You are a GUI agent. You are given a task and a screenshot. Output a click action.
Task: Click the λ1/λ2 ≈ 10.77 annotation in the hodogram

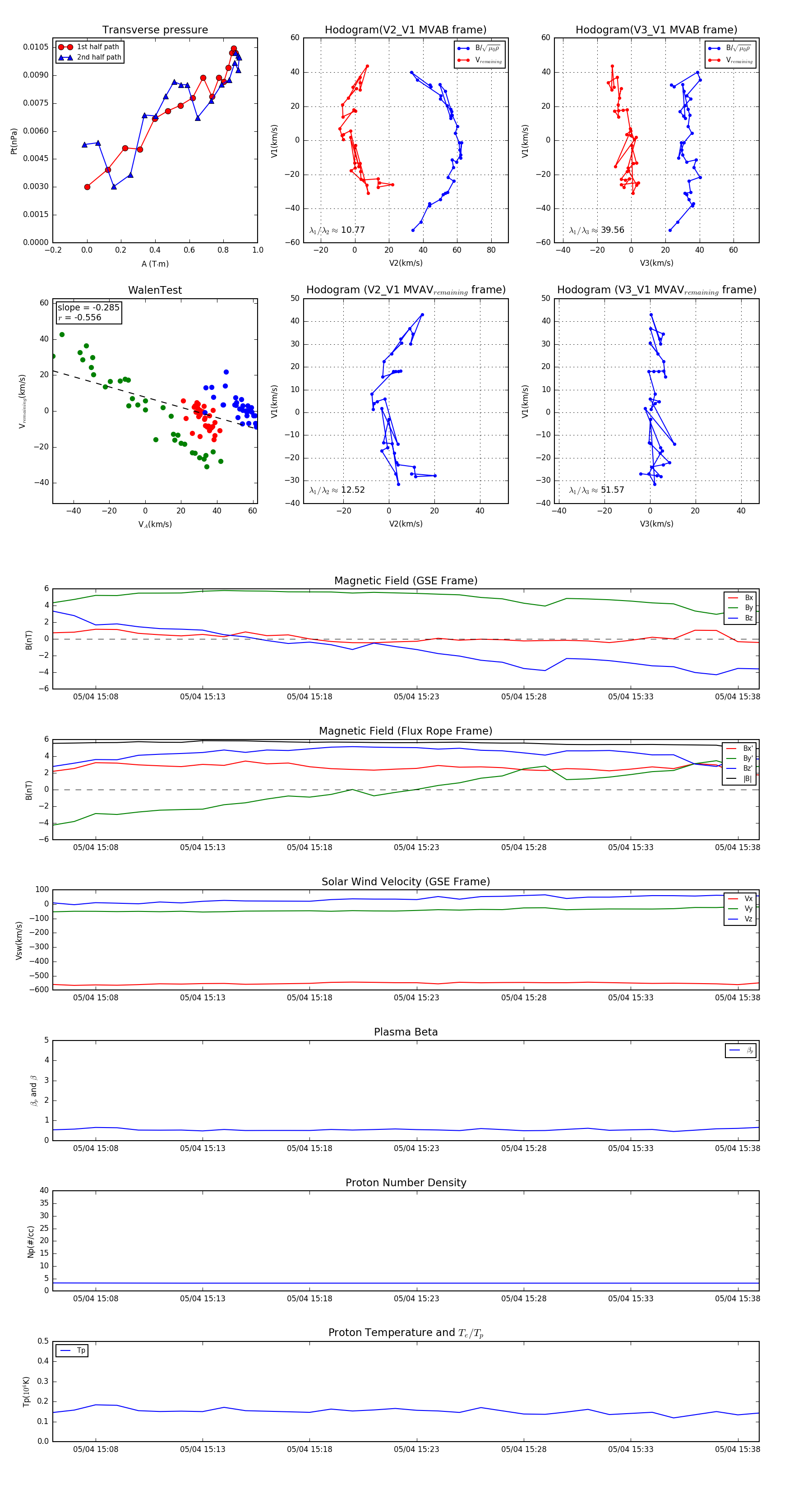click(337, 230)
